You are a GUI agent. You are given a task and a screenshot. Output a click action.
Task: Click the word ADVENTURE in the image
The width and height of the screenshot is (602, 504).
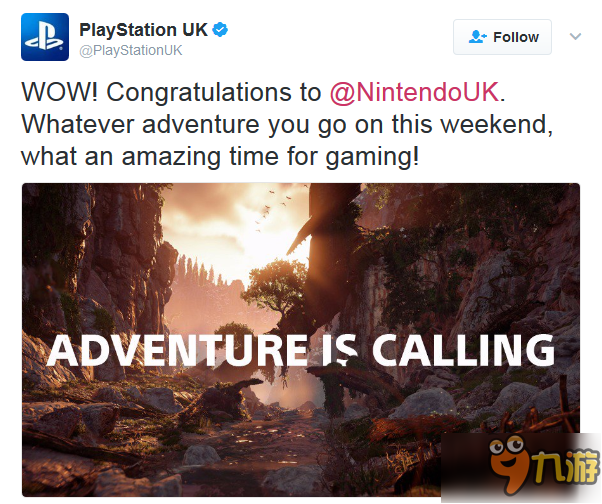point(177,350)
